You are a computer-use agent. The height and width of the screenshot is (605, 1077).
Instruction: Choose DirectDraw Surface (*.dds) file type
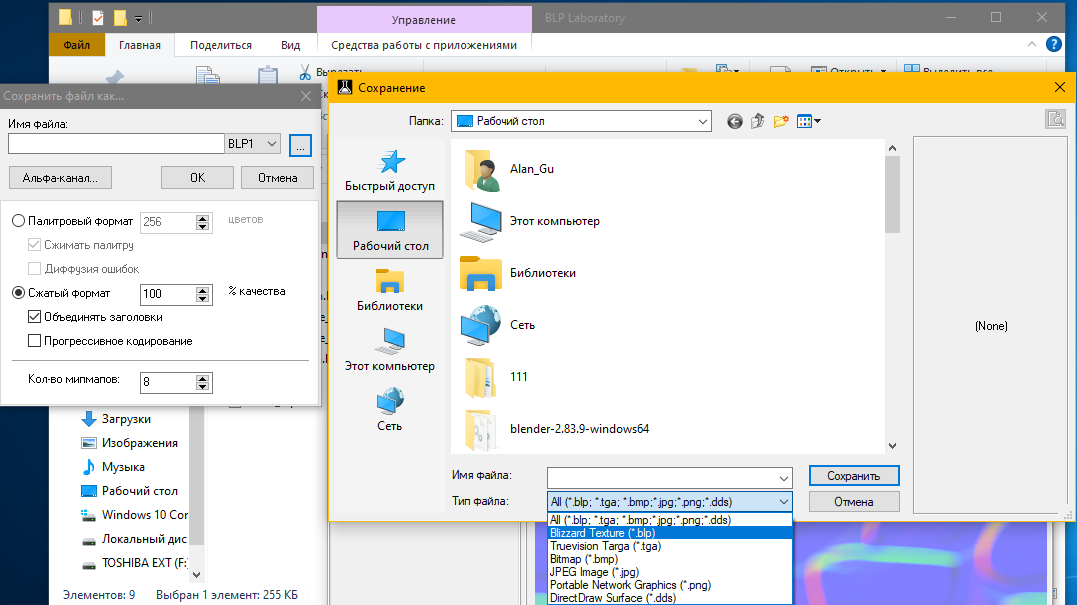pyautogui.click(x=670, y=598)
